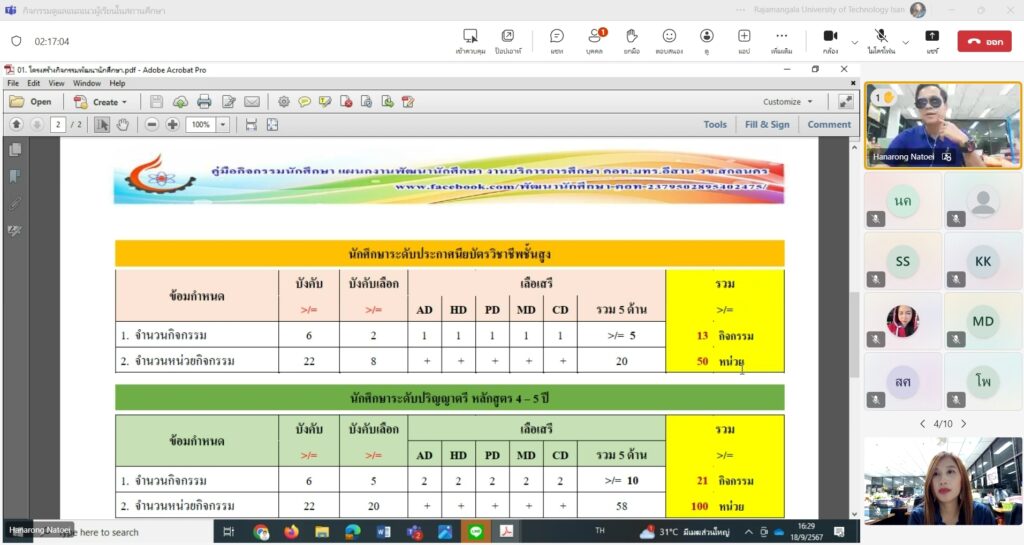Expand the zoom percentage dropdown
This screenshot has width=1024, height=545.
[222, 125]
